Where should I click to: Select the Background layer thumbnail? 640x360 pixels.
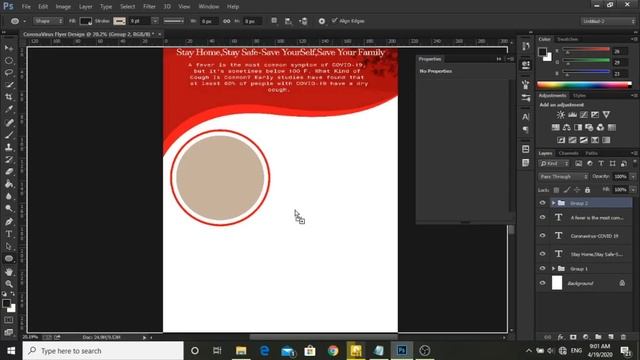click(557, 283)
